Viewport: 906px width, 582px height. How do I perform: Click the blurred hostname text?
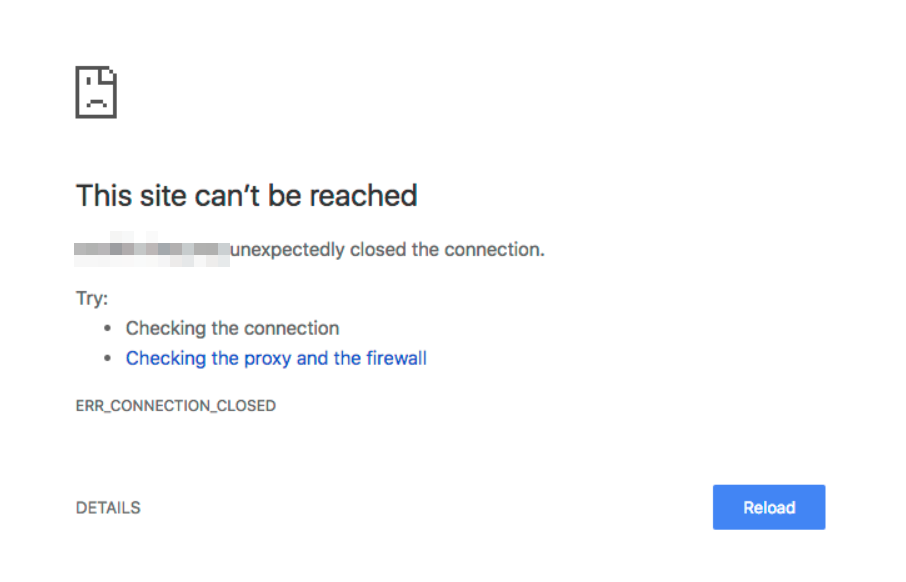coord(152,250)
